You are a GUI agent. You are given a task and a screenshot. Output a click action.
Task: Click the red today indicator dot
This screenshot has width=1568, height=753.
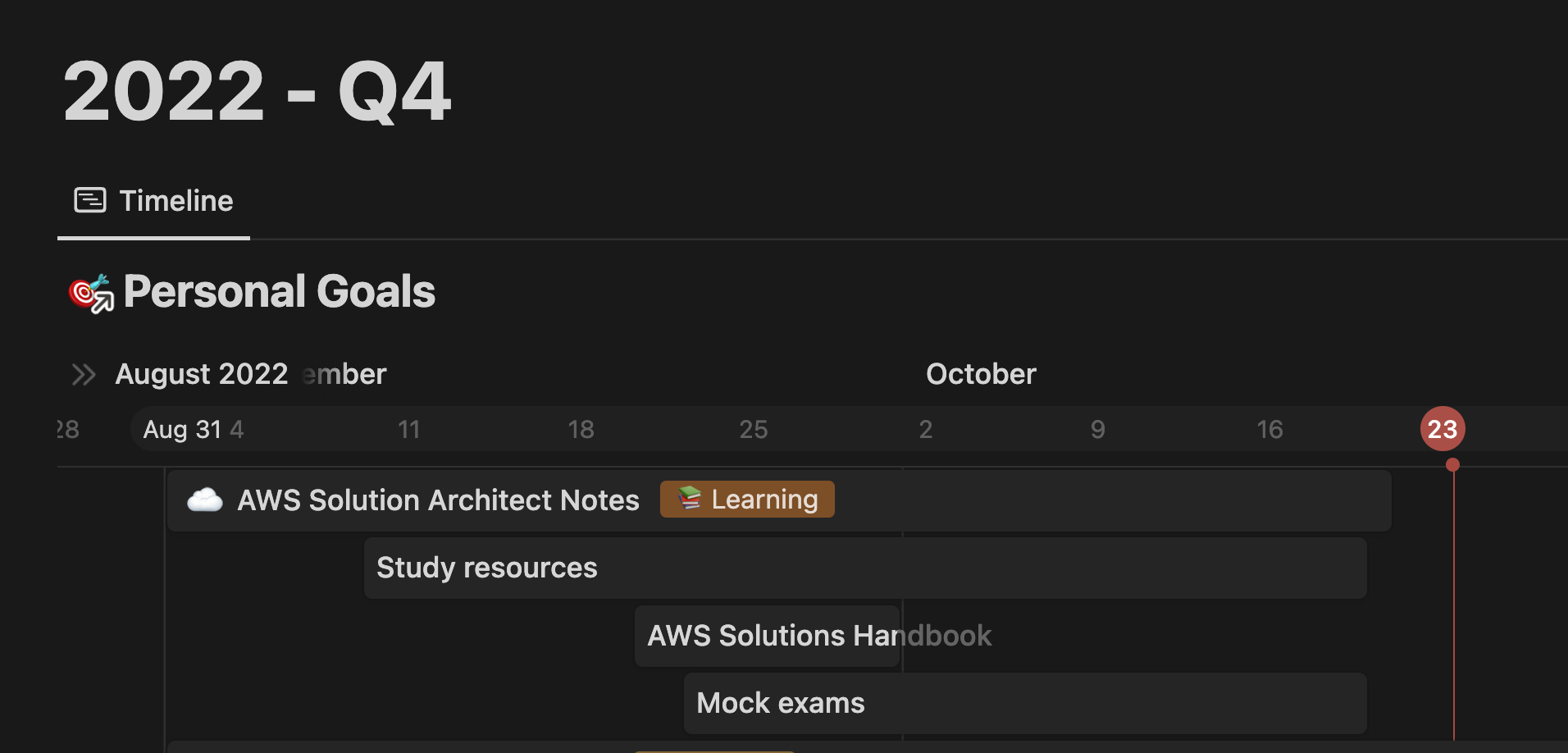(1452, 465)
